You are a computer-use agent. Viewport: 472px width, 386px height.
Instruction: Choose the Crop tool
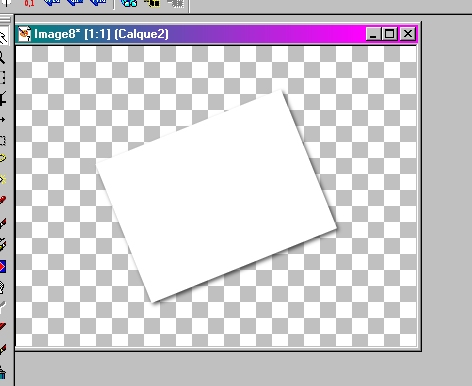click(x=3, y=99)
